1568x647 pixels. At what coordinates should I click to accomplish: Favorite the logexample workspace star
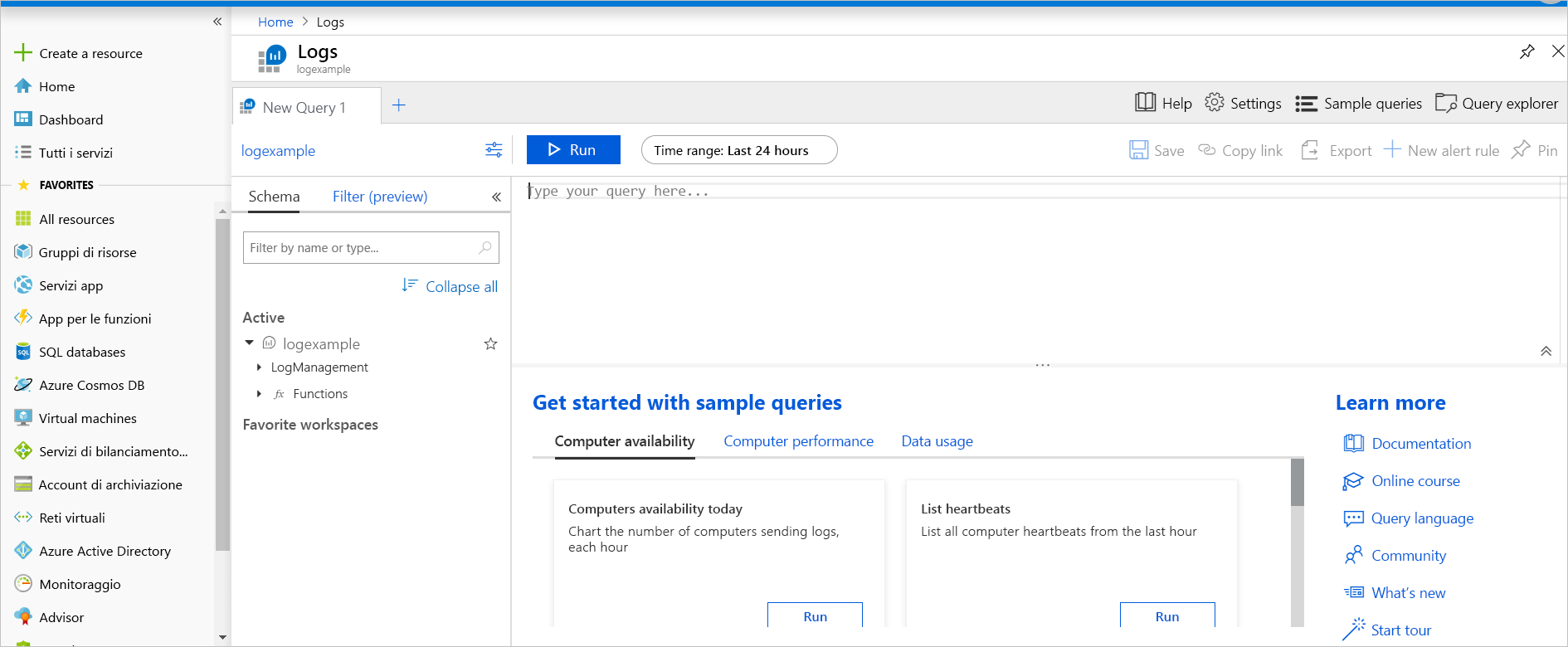[490, 343]
